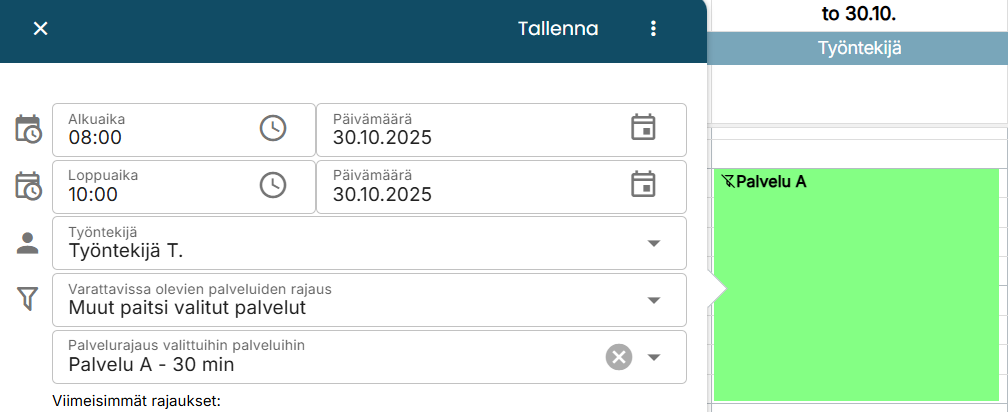This screenshot has width=1008, height=412.
Task: Edit the end Päivämäärä 30.10.2025 field
Action: click(x=470, y=194)
